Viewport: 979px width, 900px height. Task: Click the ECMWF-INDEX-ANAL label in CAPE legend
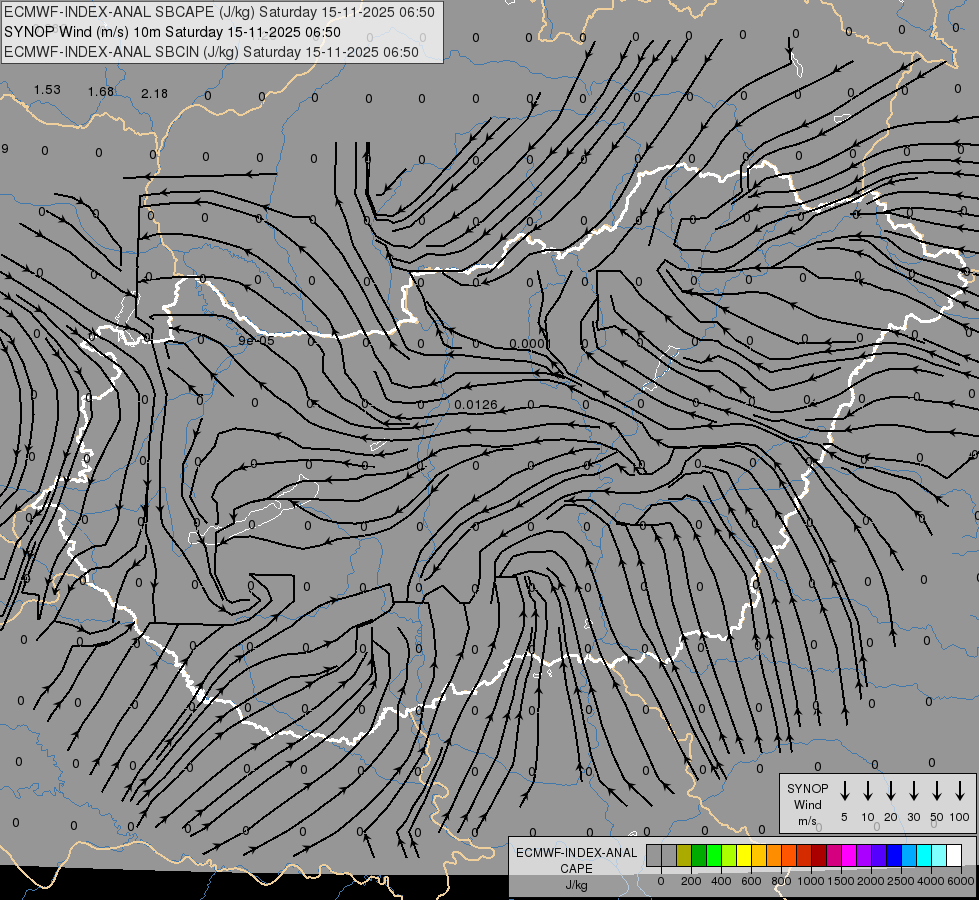[576, 853]
